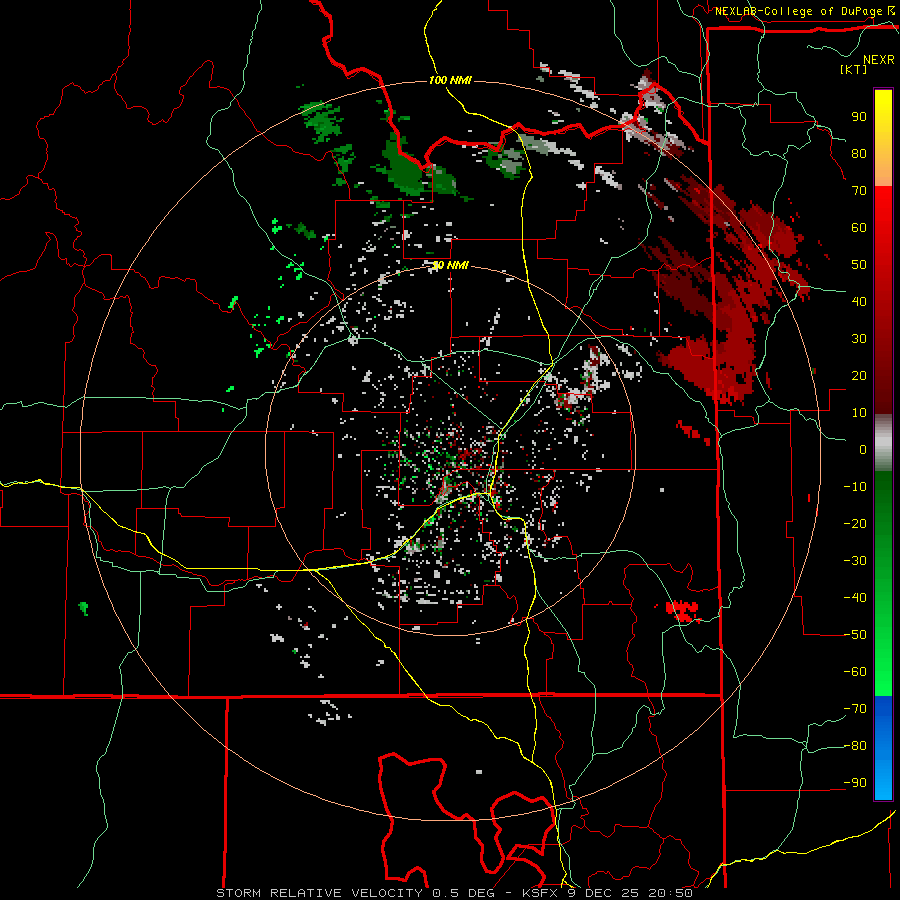Select the -80 value on velocity scale

coord(855,746)
